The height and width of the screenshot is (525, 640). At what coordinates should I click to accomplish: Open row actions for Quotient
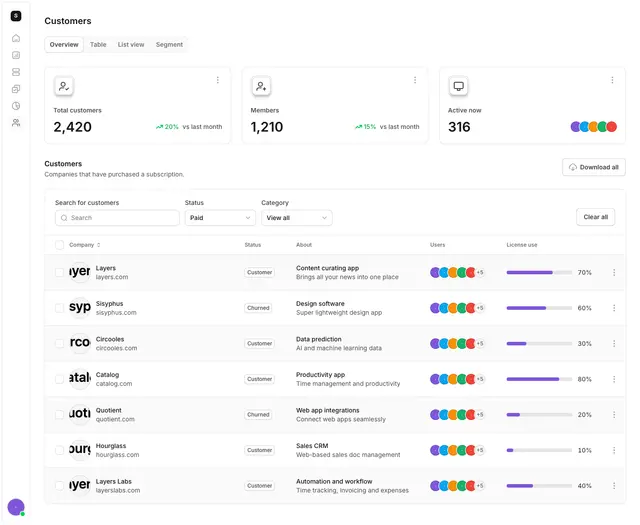point(614,414)
